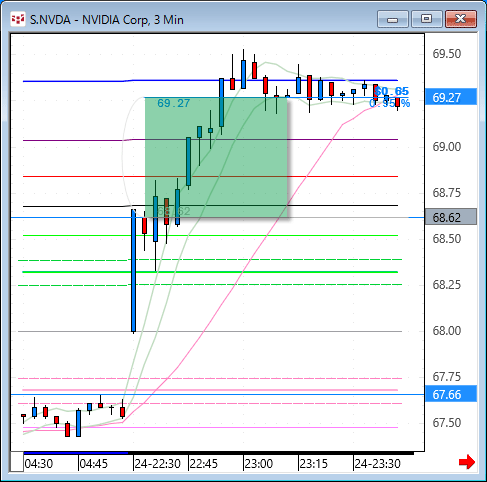This screenshot has height=482, width=487.
Task: Click the 69.27 label inside green box
Action: [x=174, y=103]
